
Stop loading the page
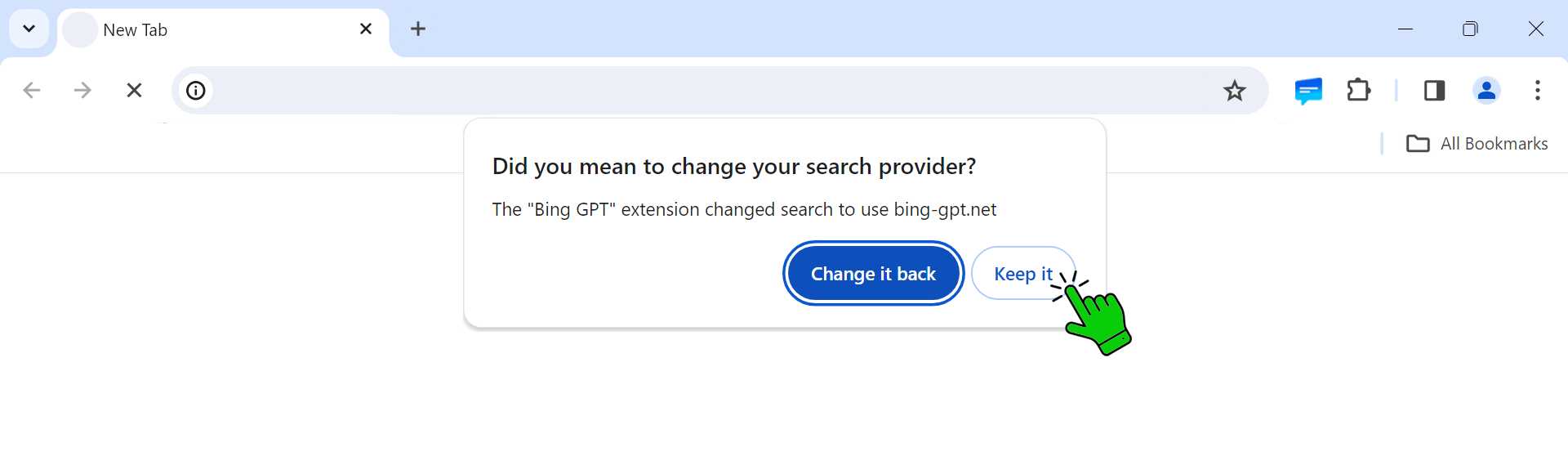(x=135, y=91)
